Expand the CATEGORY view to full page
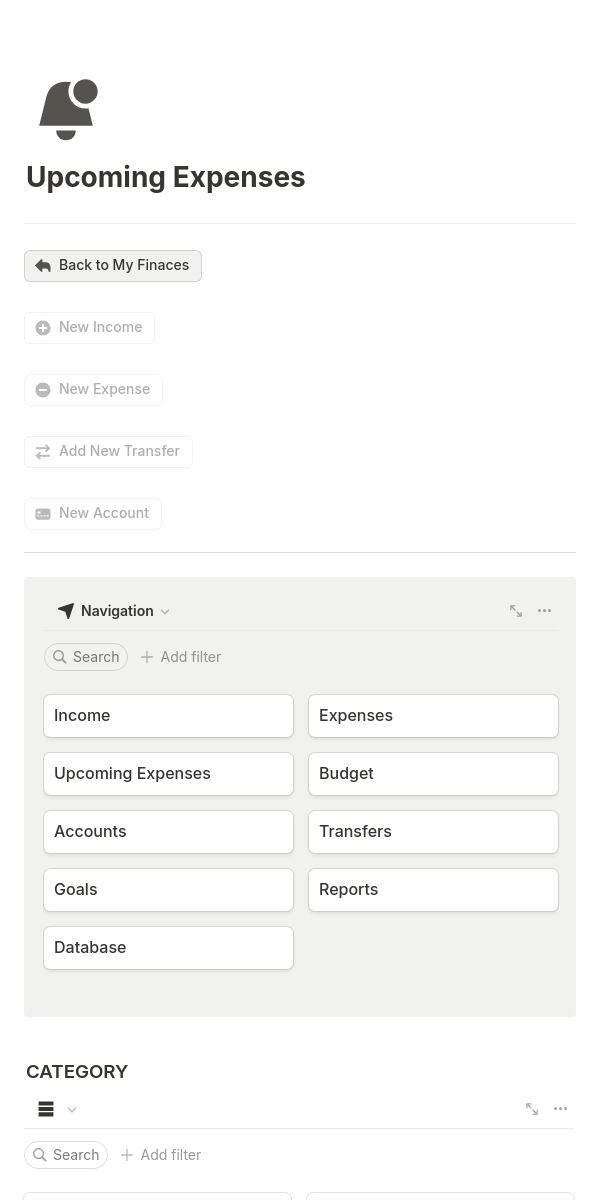The height and width of the screenshot is (1200, 600). coord(532,1109)
